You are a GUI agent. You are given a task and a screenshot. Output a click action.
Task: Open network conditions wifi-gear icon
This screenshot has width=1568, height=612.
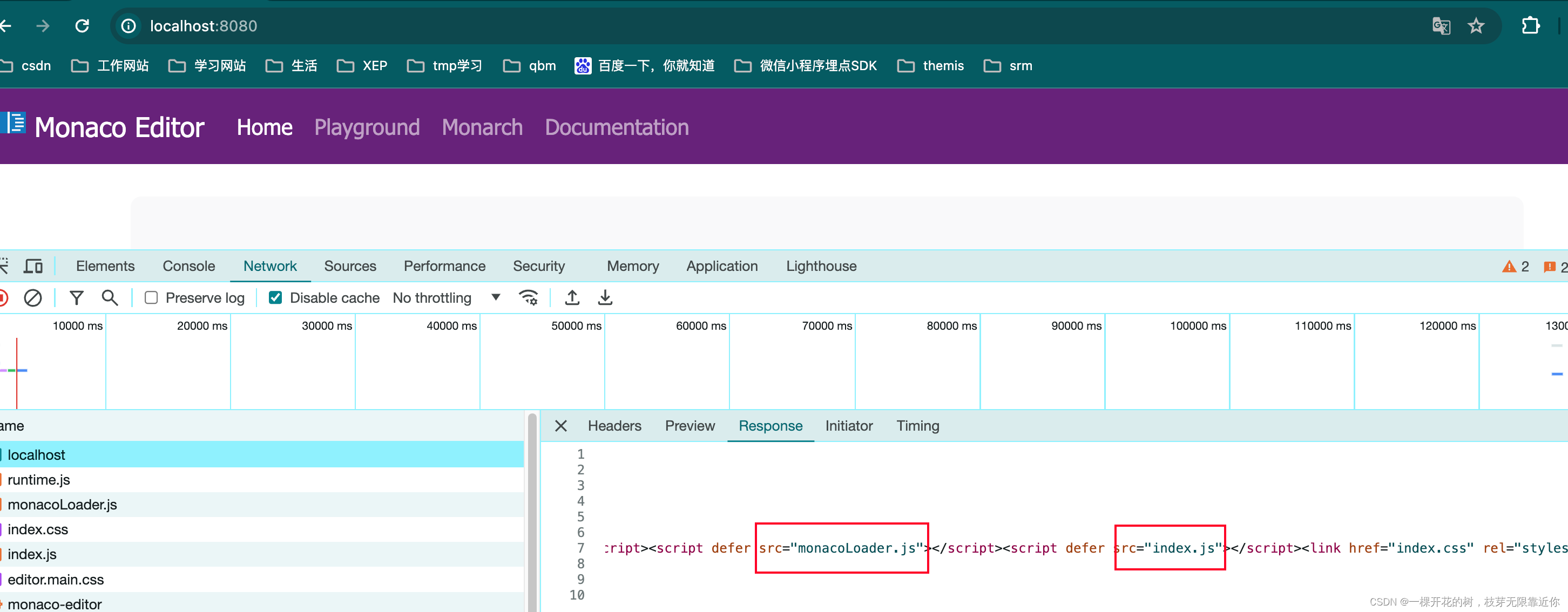[x=528, y=297]
